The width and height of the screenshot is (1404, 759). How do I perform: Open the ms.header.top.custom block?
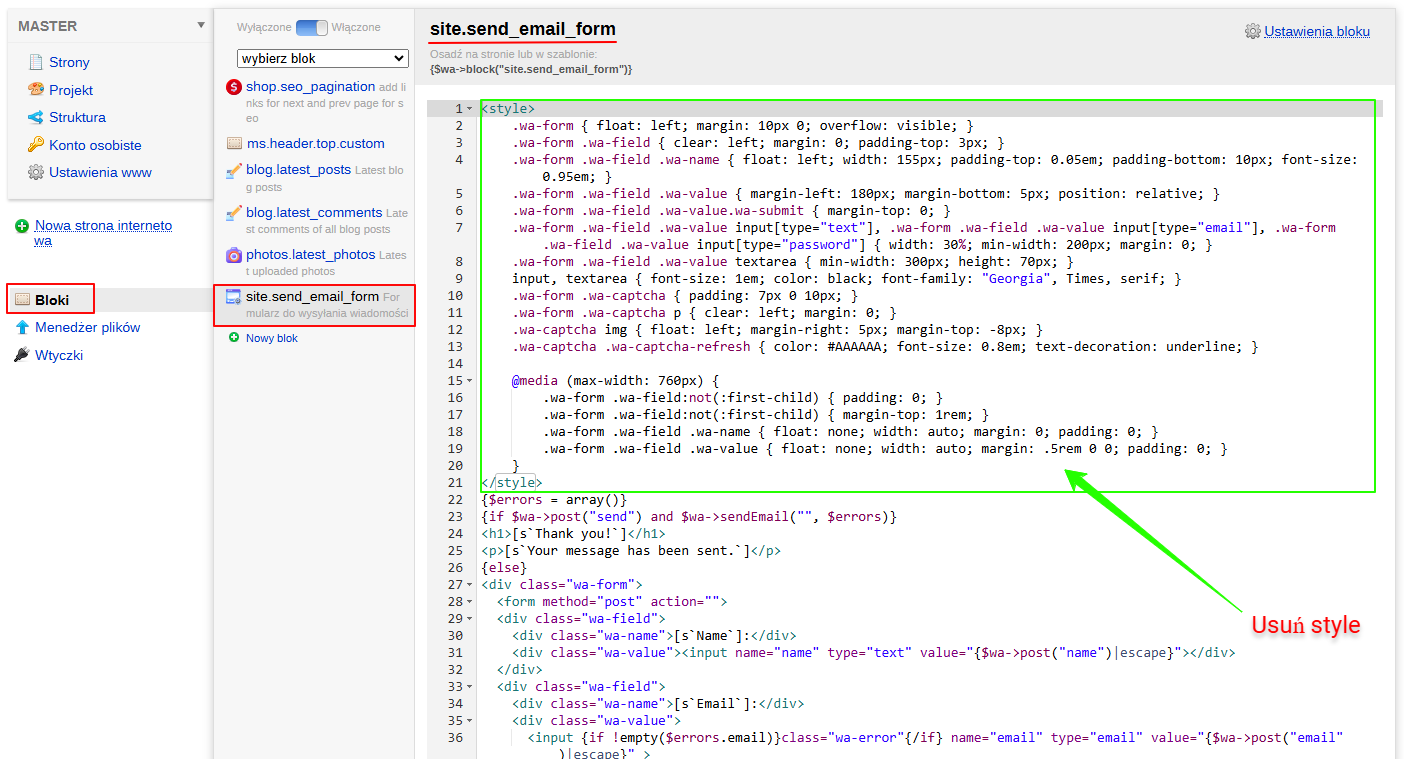(x=315, y=144)
